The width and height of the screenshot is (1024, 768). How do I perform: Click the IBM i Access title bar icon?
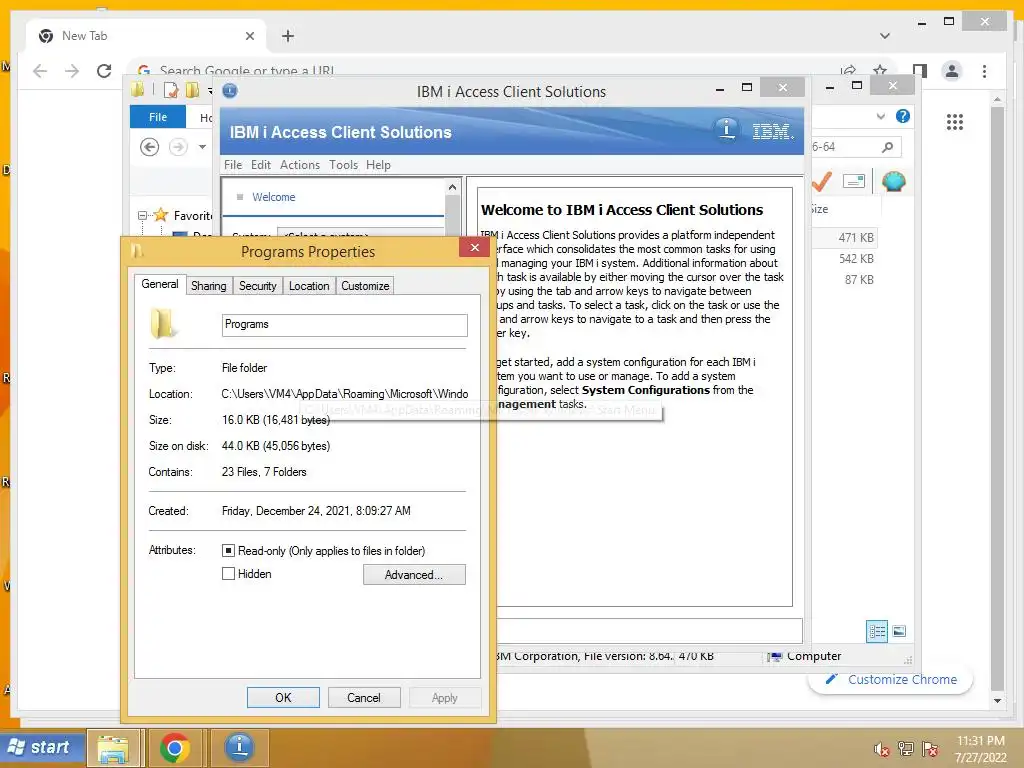tap(230, 91)
